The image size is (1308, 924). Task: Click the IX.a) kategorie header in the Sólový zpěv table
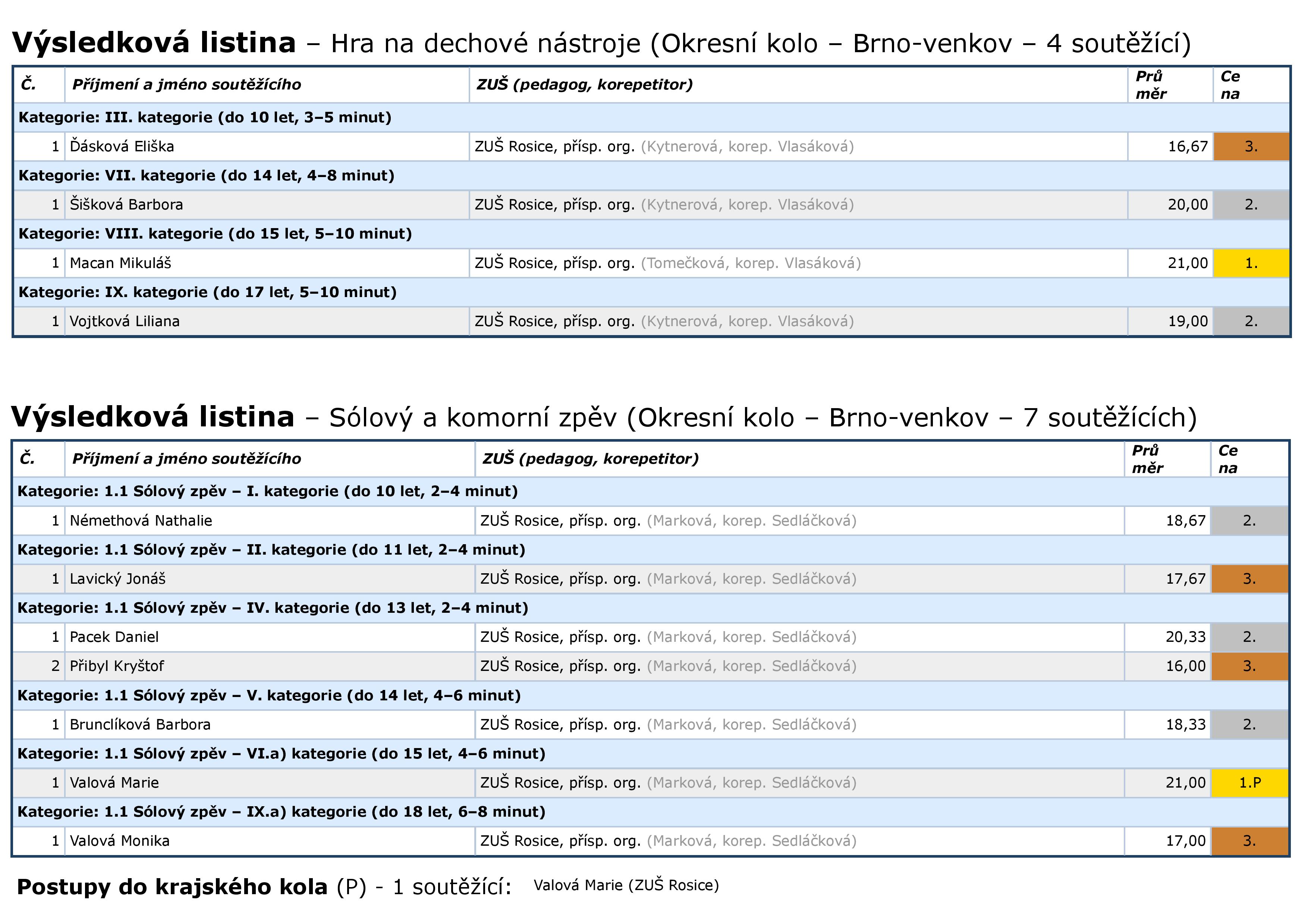[x=281, y=812]
